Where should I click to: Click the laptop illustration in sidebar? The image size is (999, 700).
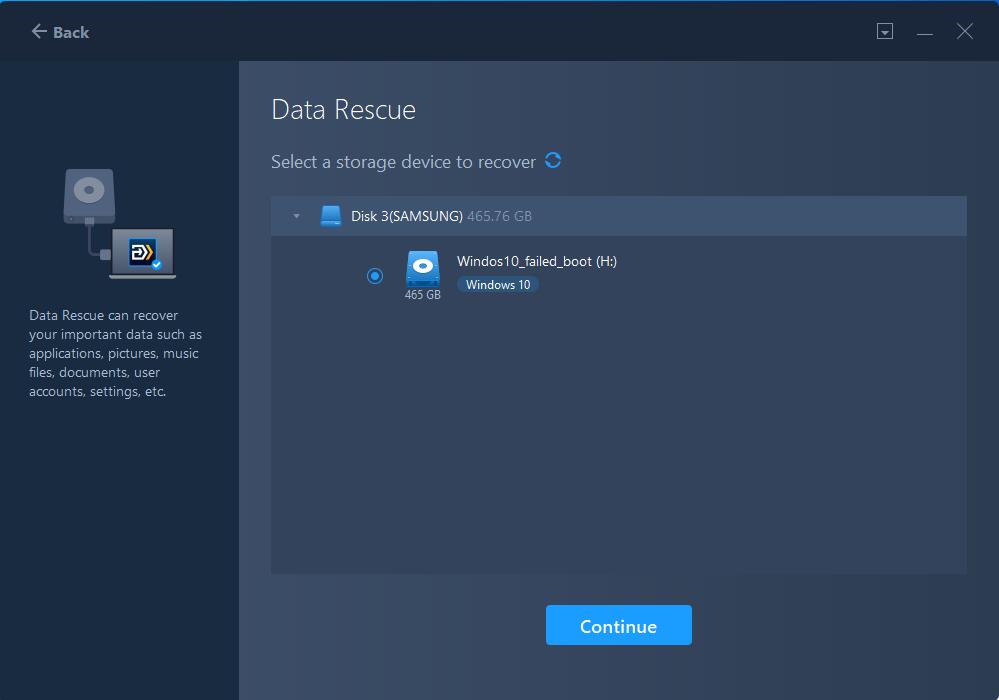pos(143,253)
